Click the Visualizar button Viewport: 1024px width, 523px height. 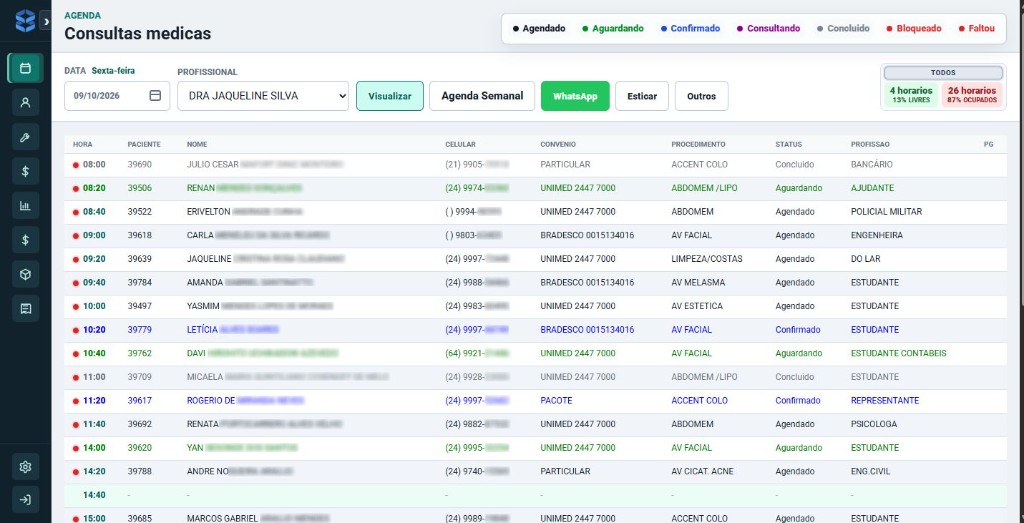[390, 96]
